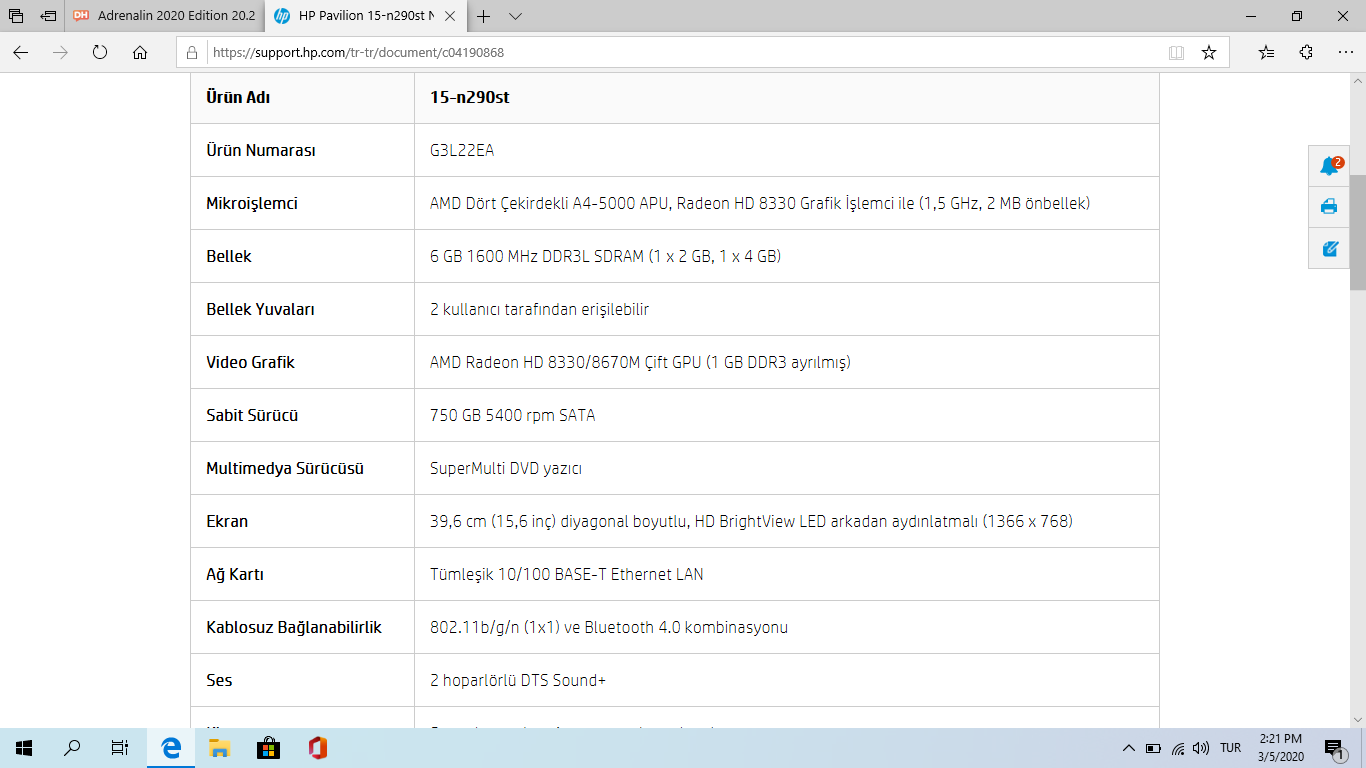Screen dimensions: 1366x768
Task: Click the Radeon HD 8330/8670M graphics text
Action: pos(640,362)
